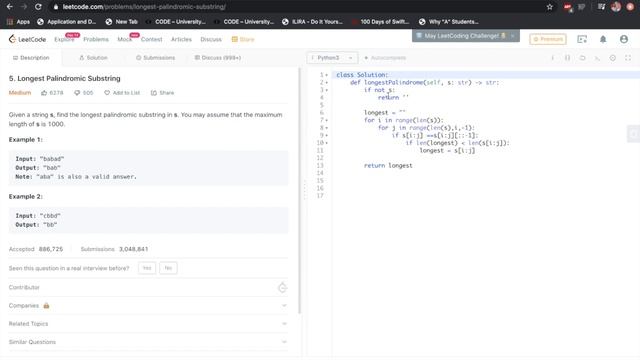Open the 'Why "A" Students...' bookmark
Image resolution: width=640 pixels, height=360 pixels.
point(449,22)
